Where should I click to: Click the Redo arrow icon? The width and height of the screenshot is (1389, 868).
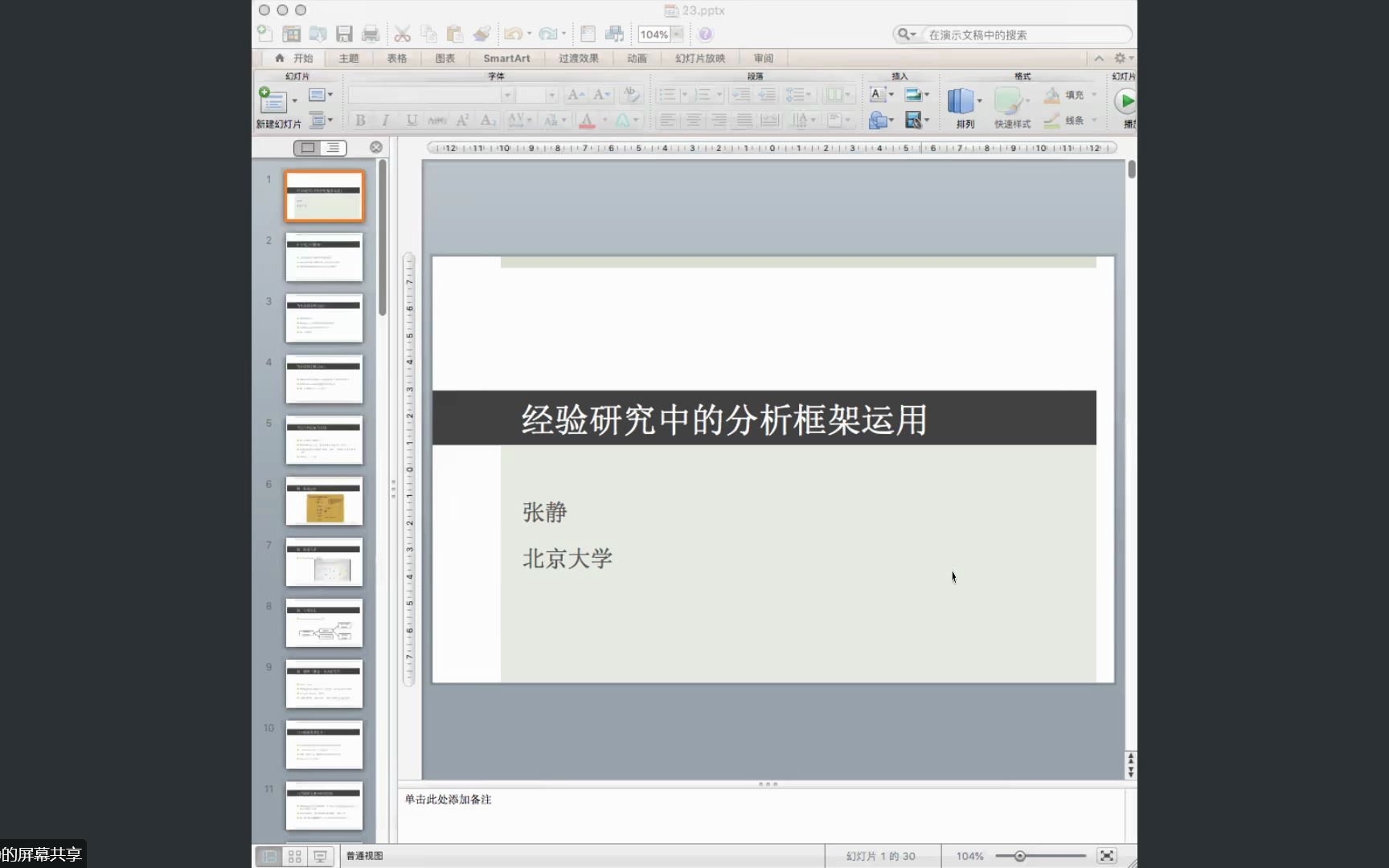tap(547, 34)
